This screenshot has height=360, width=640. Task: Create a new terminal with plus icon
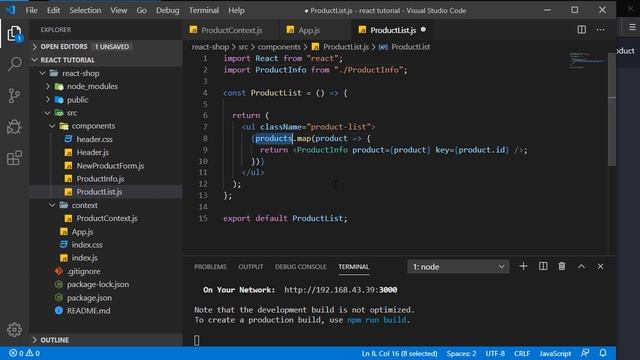click(x=523, y=267)
